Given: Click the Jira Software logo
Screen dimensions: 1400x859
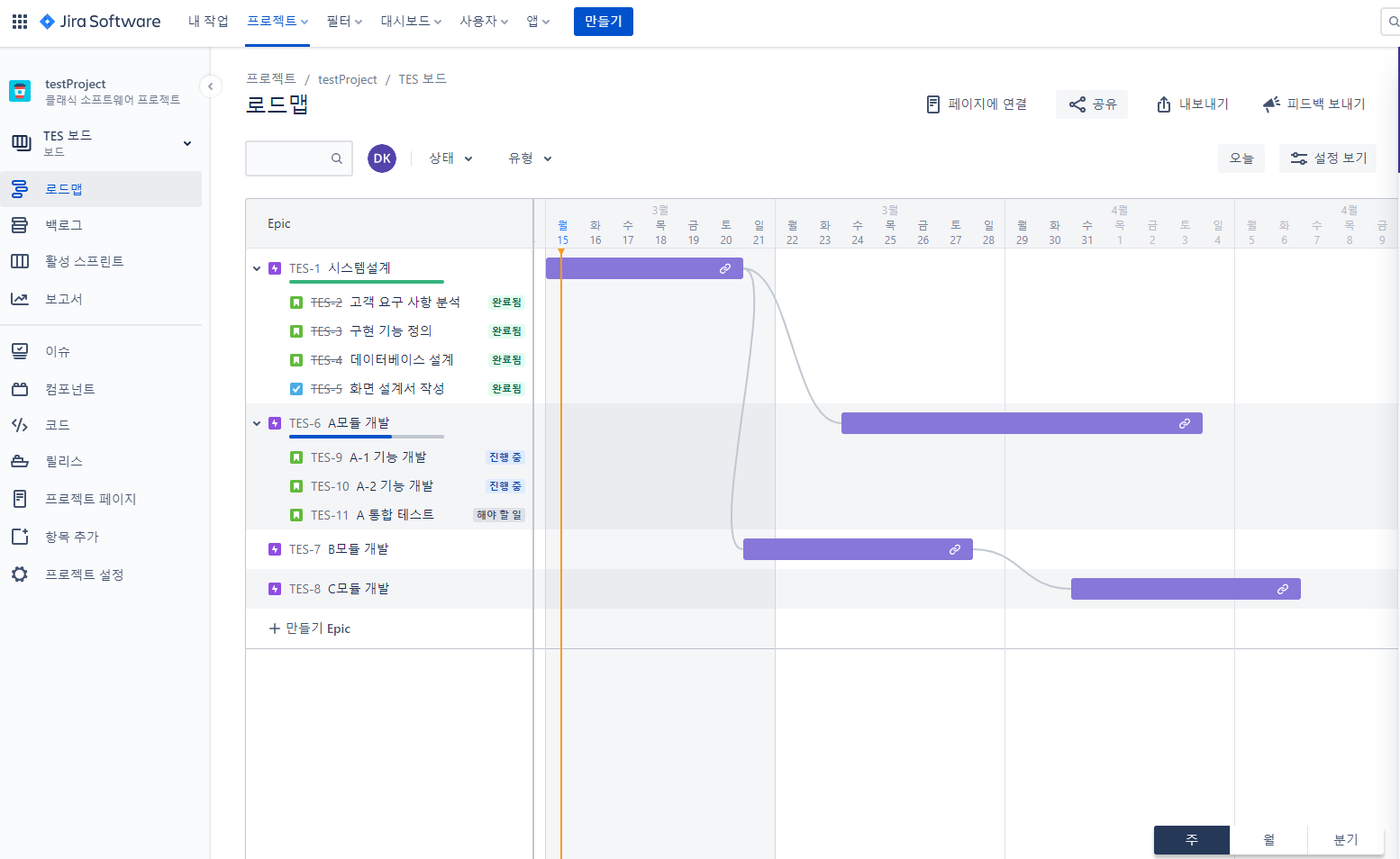Looking at the screenshot, I should pyautogui.click(x=100, y=22).
